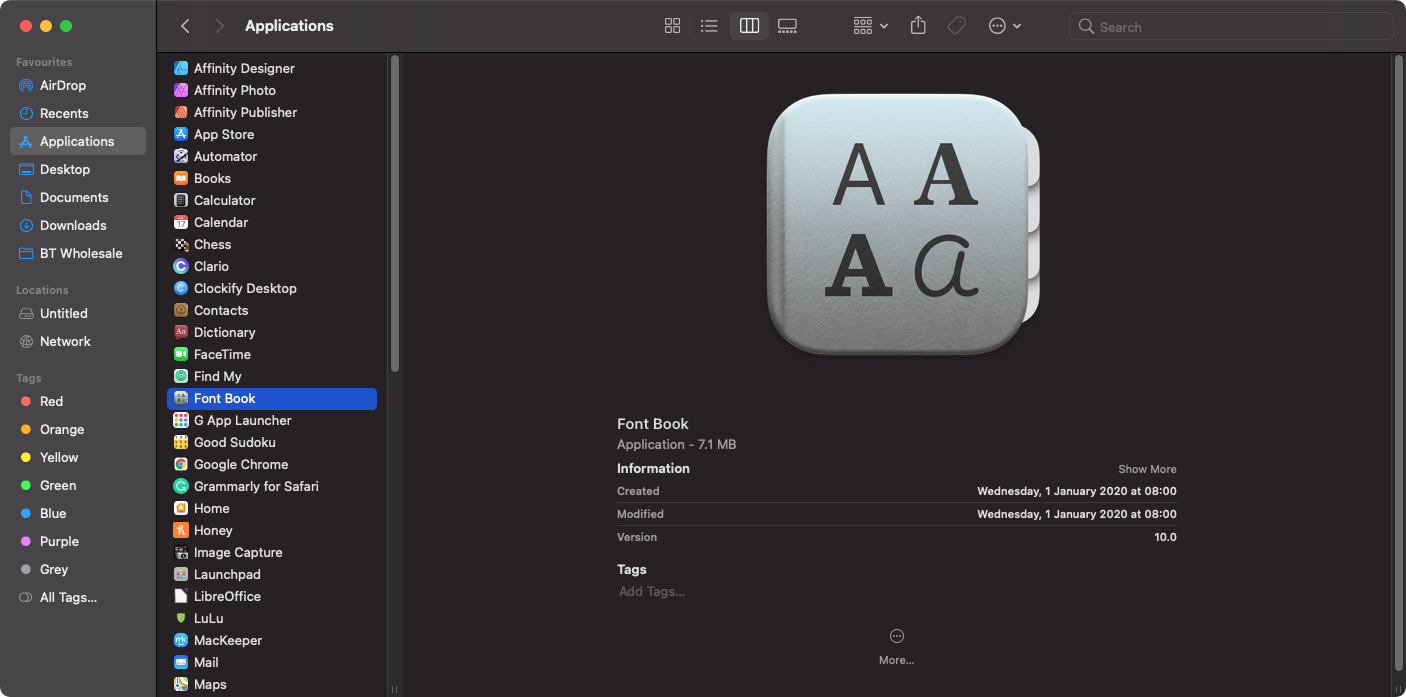Click the More ellipsis button in preview
Image resolution: width=1406 pixels, height=697 pixels.
(896, 636)
